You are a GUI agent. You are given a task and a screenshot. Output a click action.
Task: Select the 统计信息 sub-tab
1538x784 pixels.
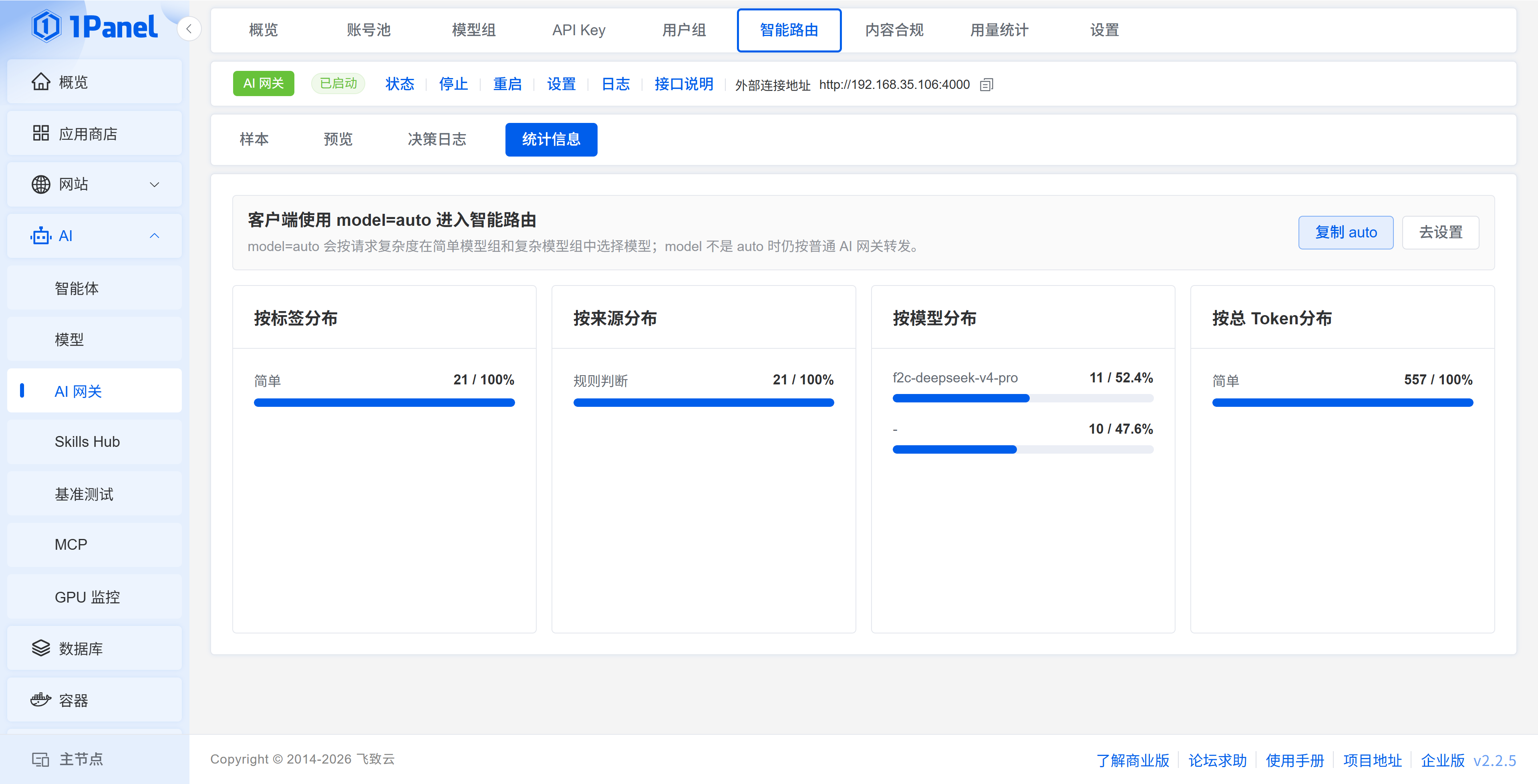click(551, 139)
